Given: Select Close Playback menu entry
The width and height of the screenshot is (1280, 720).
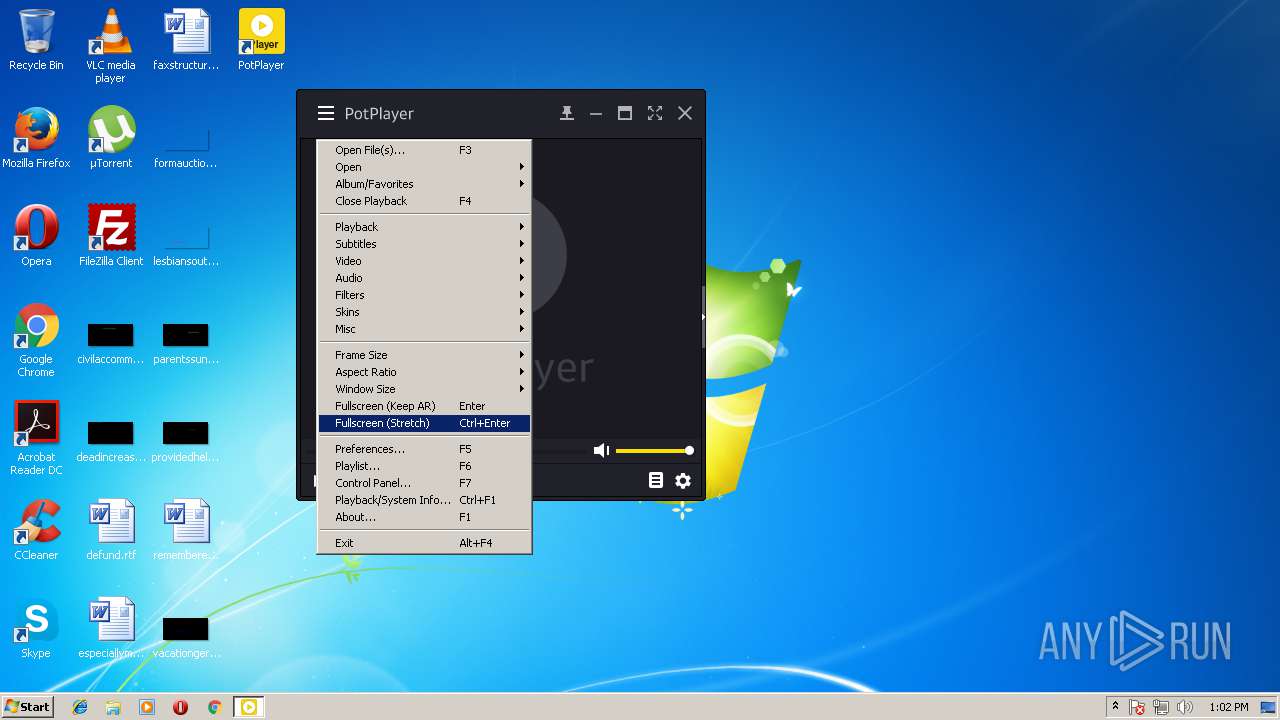Looking at the screenshot, I should pos(424,201).
